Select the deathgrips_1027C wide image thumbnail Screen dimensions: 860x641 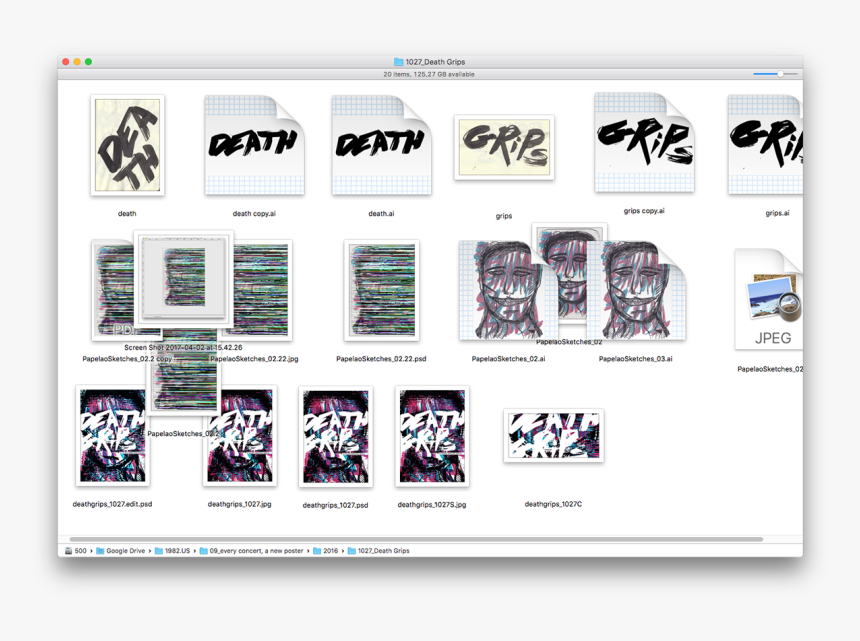554,435
